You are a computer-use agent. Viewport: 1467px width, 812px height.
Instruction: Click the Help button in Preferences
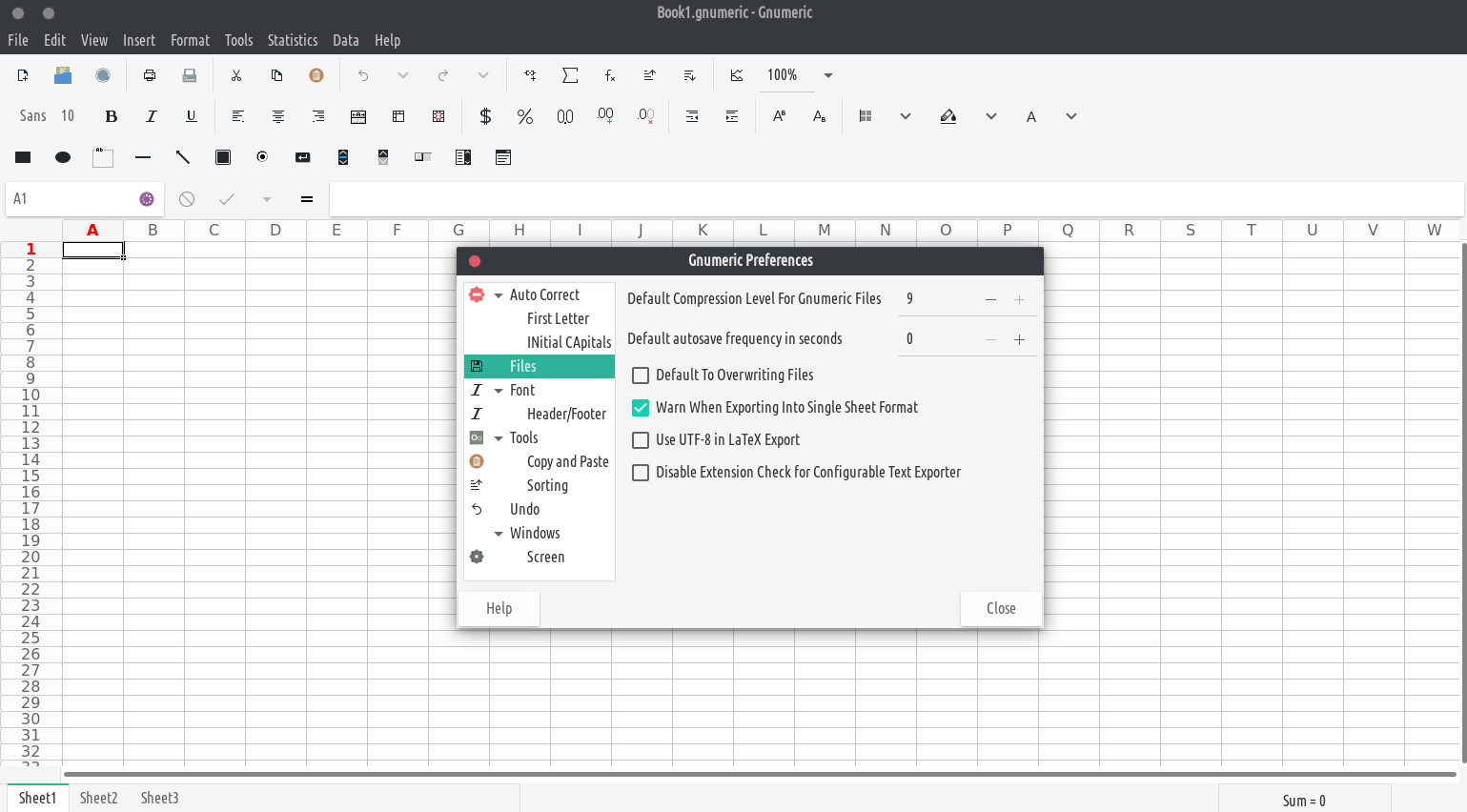click(499, 608)
